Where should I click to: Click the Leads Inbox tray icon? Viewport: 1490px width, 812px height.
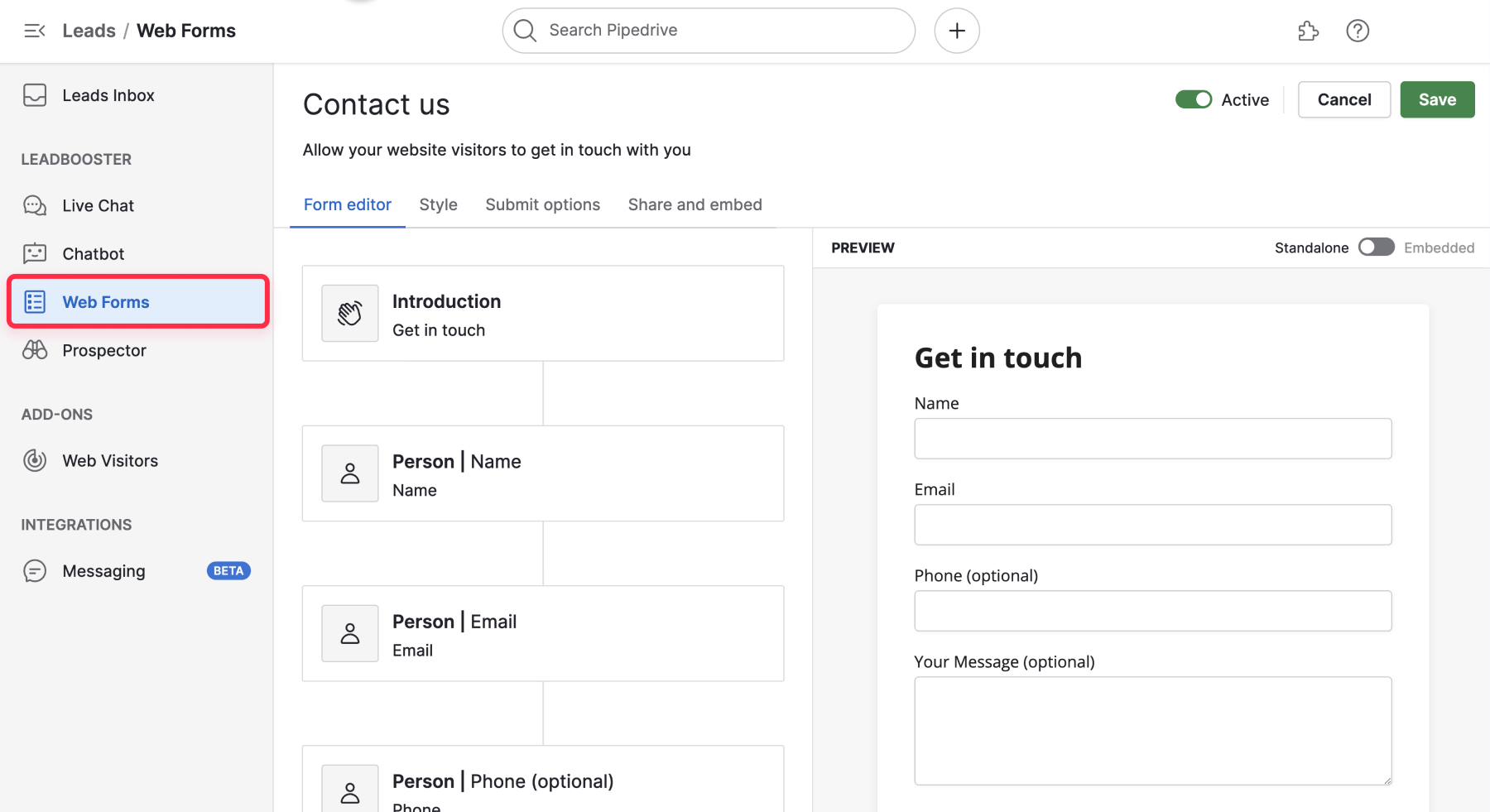click(x=35, y=95)
